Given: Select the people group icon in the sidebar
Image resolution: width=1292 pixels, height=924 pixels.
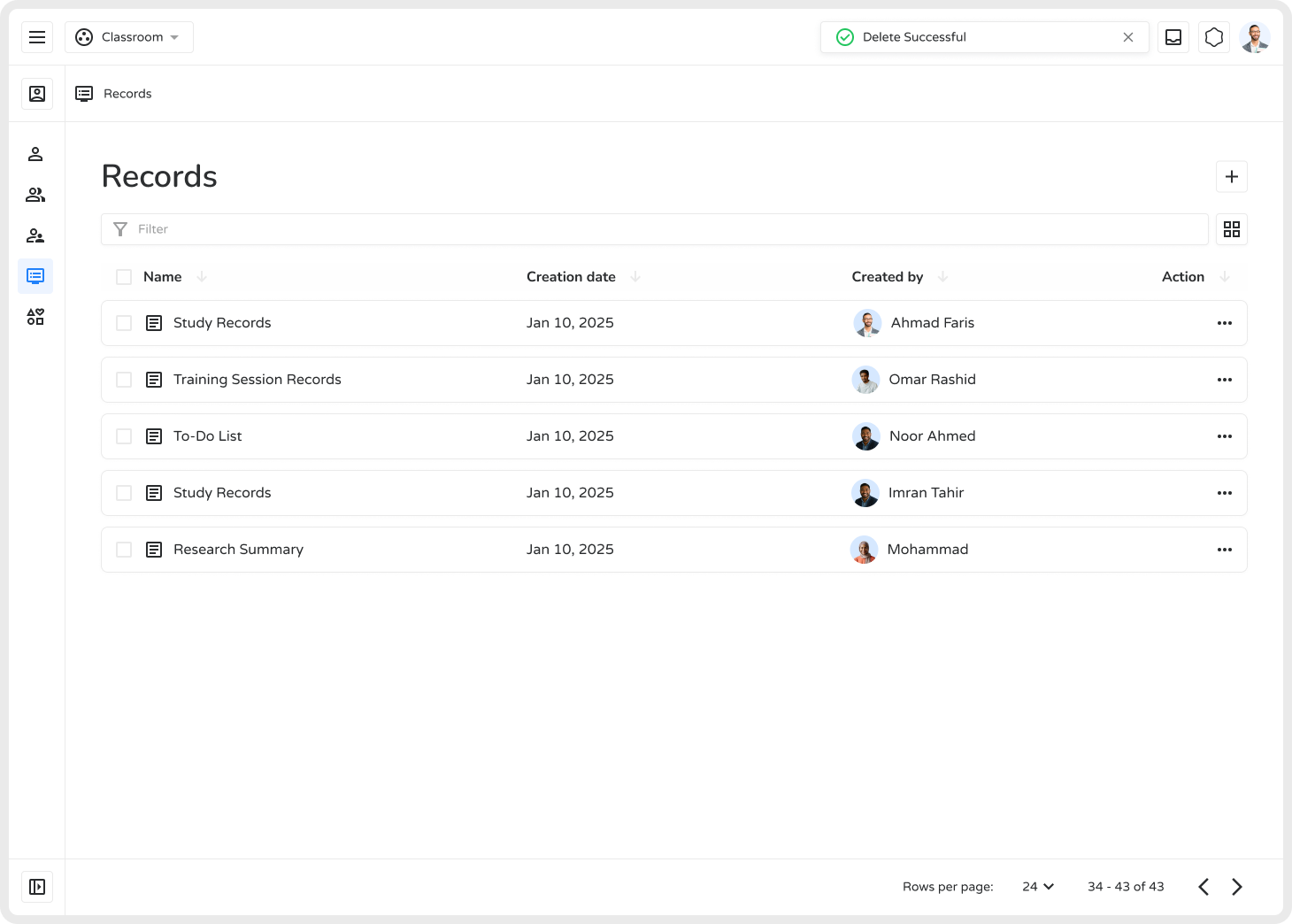Looking at the screenshot, I should [35, 194].
